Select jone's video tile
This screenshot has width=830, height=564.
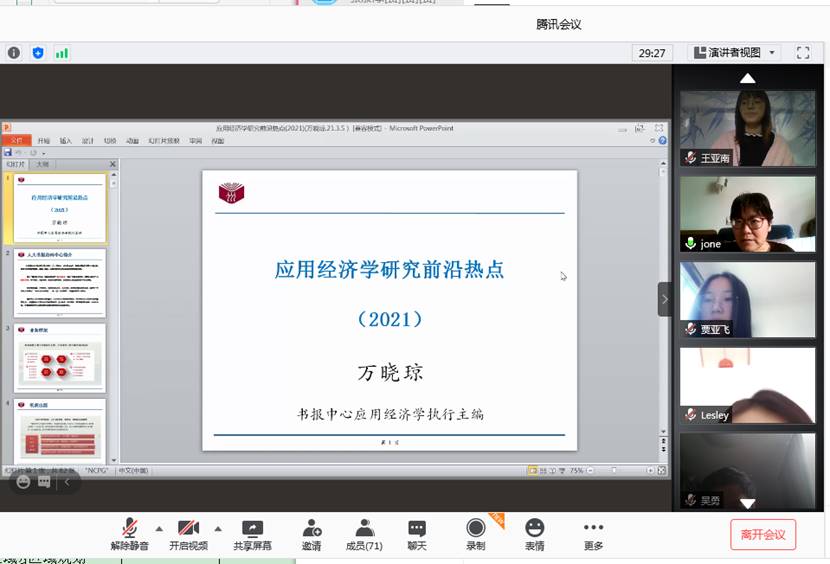[747, 214]
